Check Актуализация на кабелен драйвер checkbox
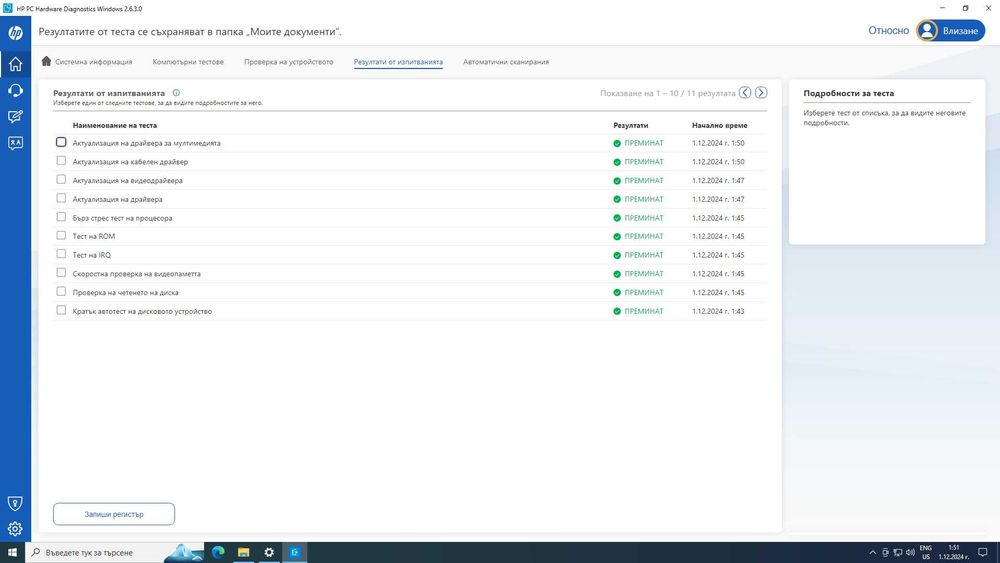 61,161
